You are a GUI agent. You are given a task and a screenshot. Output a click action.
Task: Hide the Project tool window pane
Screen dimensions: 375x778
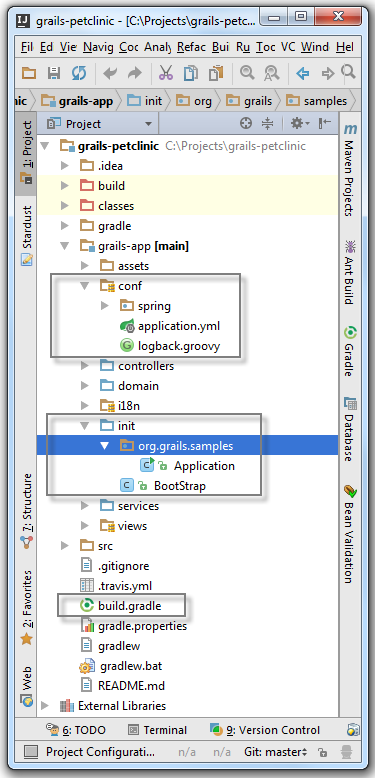coord(325,124)
